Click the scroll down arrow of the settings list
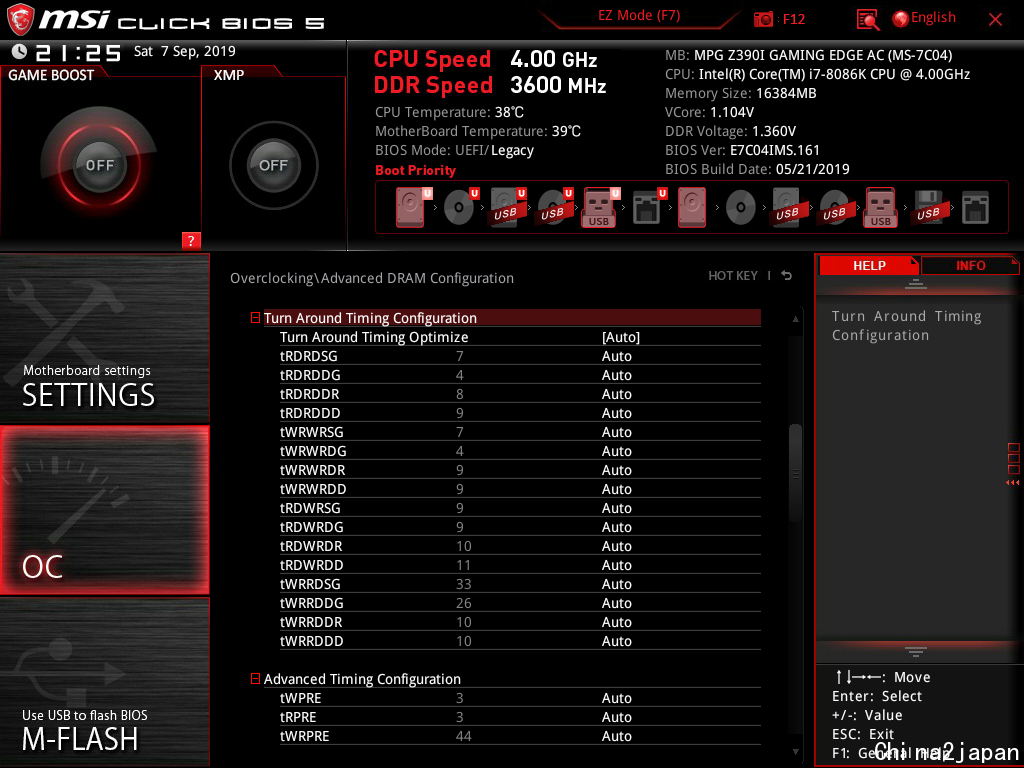The image size is (1024, 768). click(795, 752)
